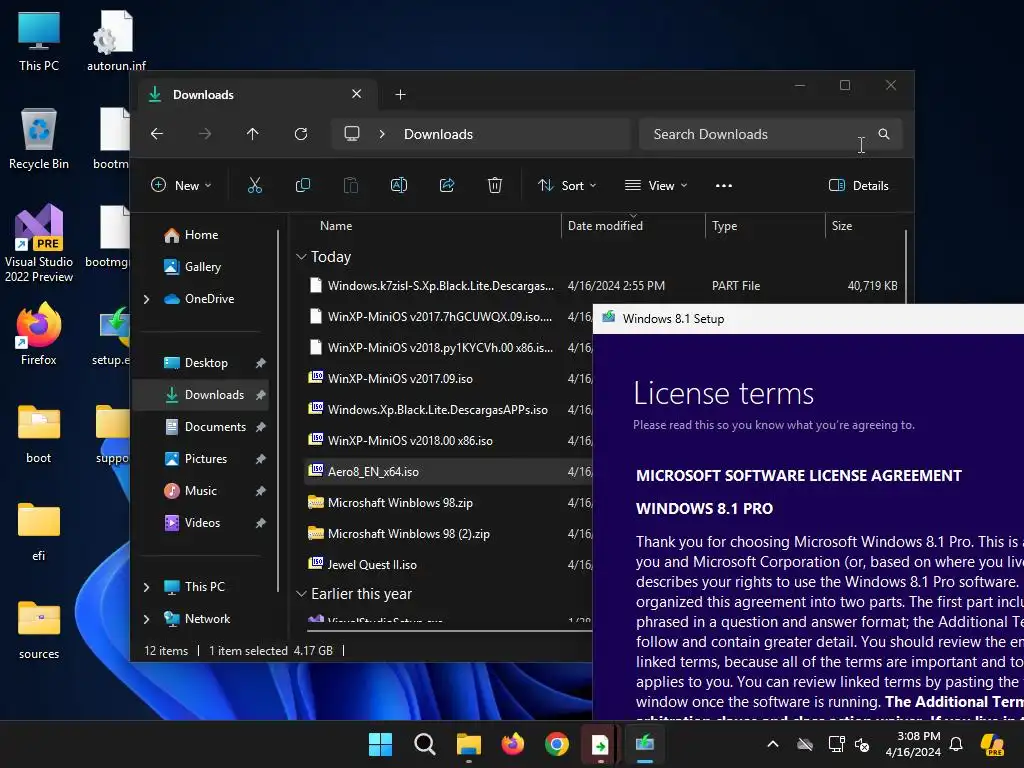This screenshot has width=1024, height=768.
Task: Switch to Windows Setup taskbar icon
Action: pyautogui.click(x=645, y=744)
